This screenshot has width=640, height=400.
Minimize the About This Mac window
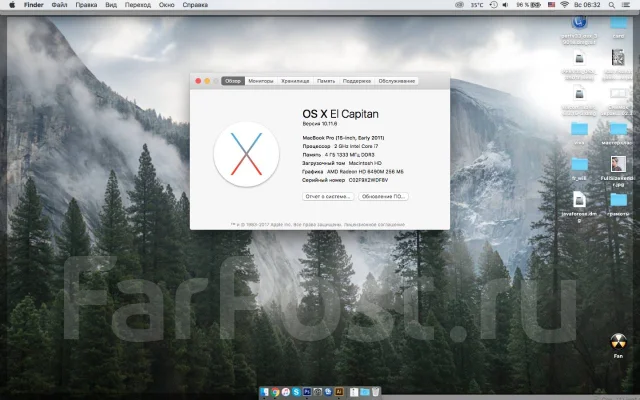click(207, 81)
